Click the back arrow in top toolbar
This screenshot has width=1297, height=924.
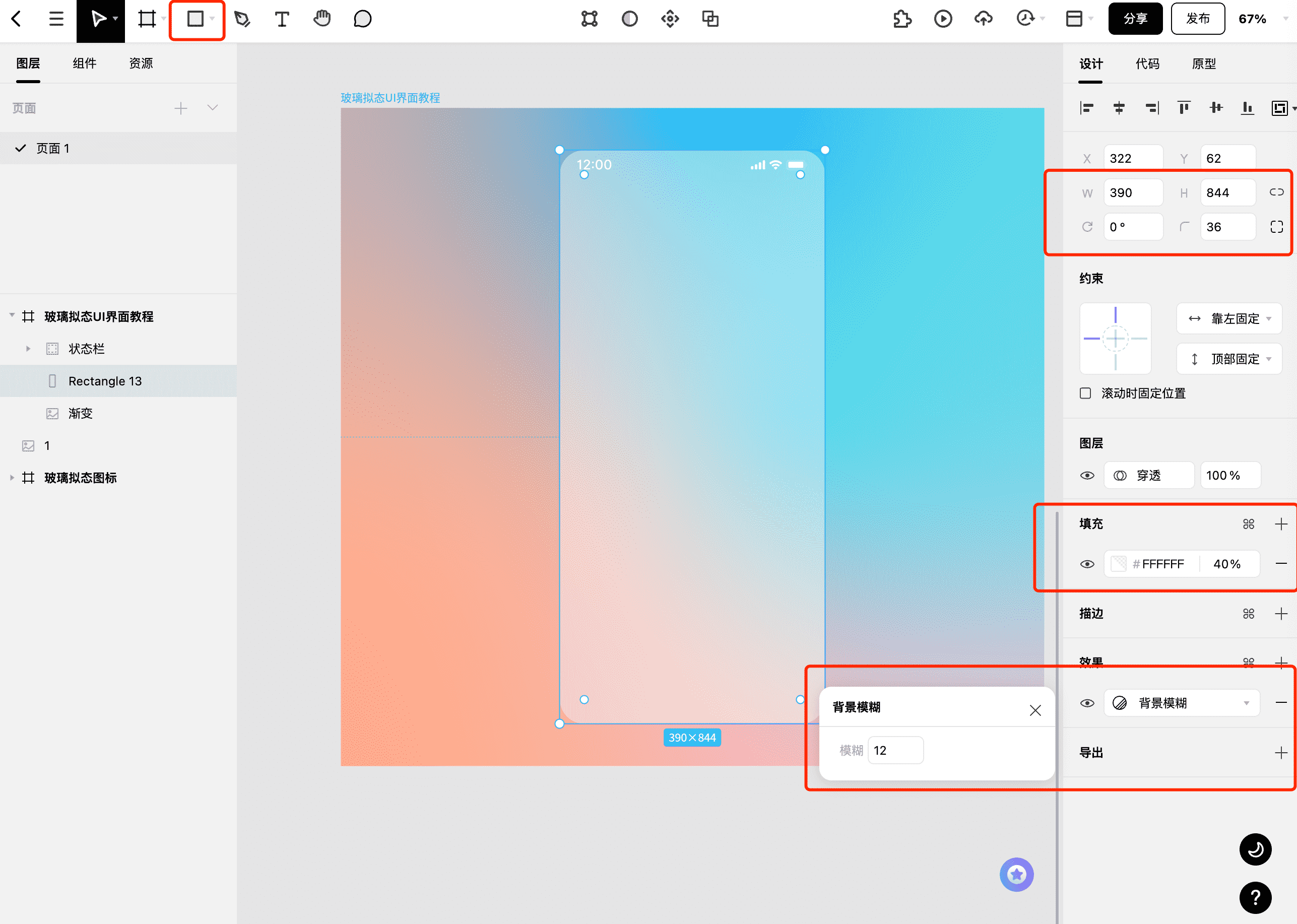(x=17, y=19)
